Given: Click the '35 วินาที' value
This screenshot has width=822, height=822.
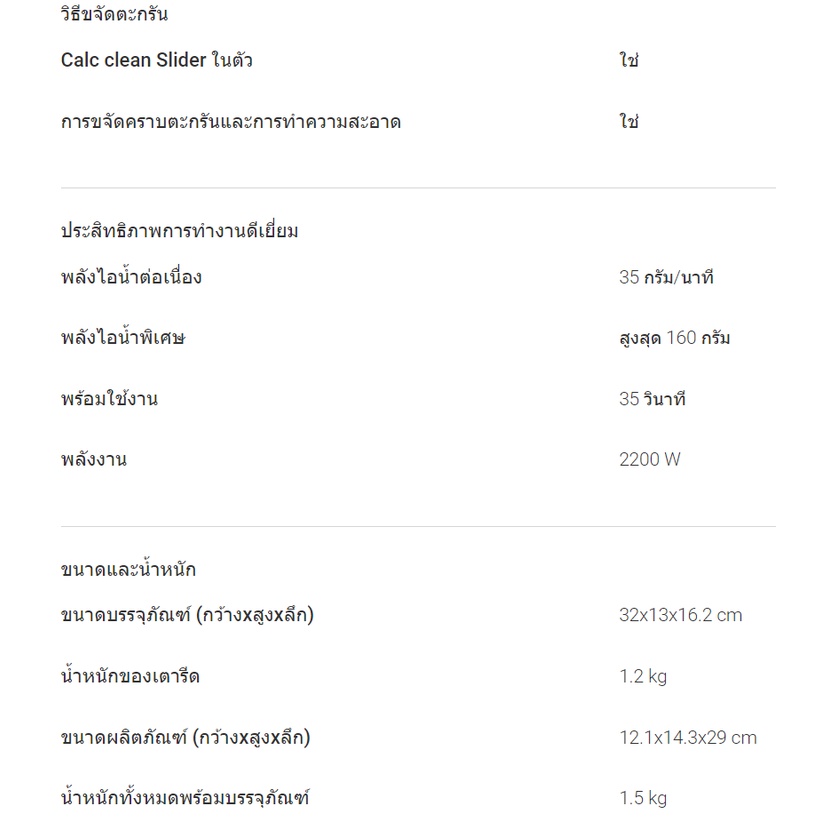Looking at the screenshot, I should (x=652, y=399).
